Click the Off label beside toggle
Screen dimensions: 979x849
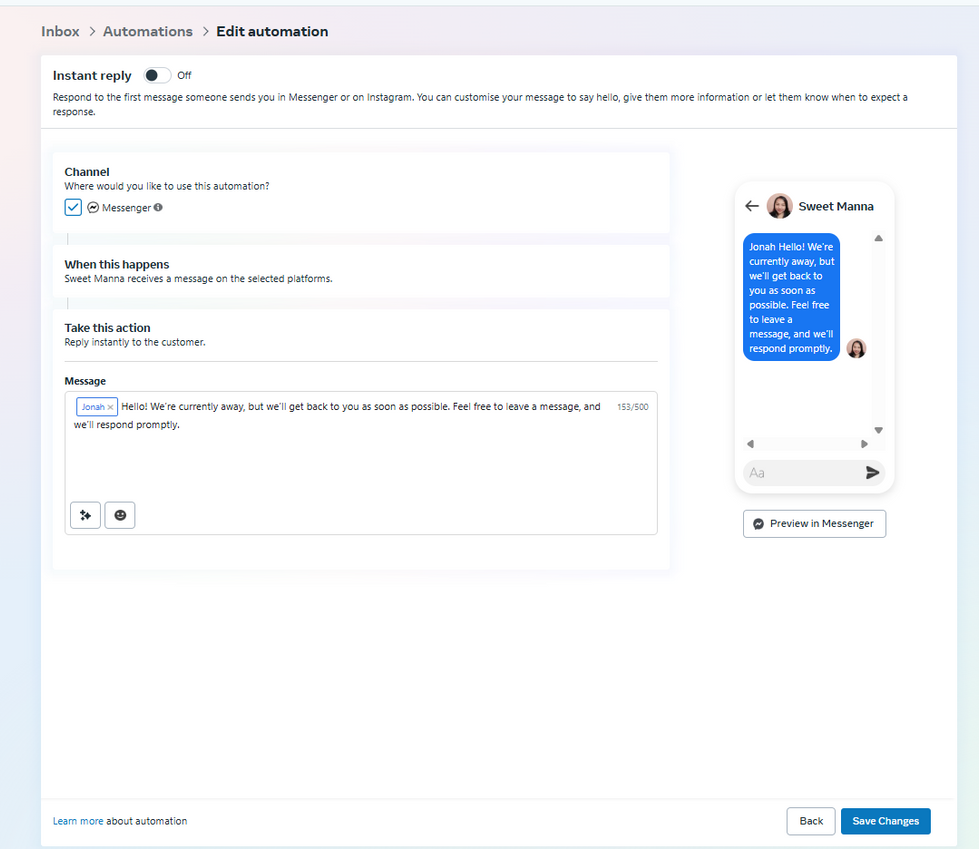click(x=184, y=76)
